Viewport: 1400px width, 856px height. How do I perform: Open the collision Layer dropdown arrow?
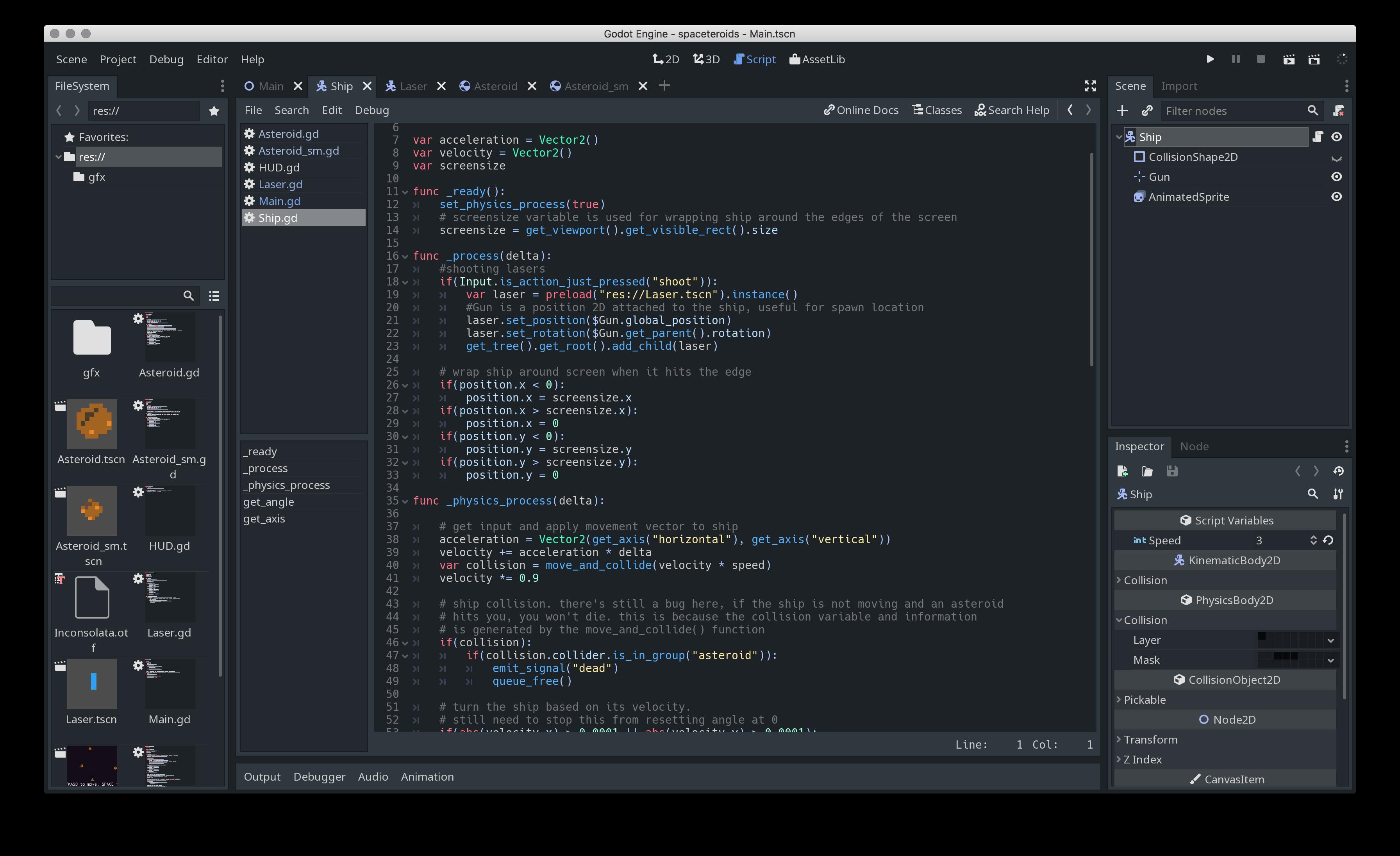coord(1330,641)
